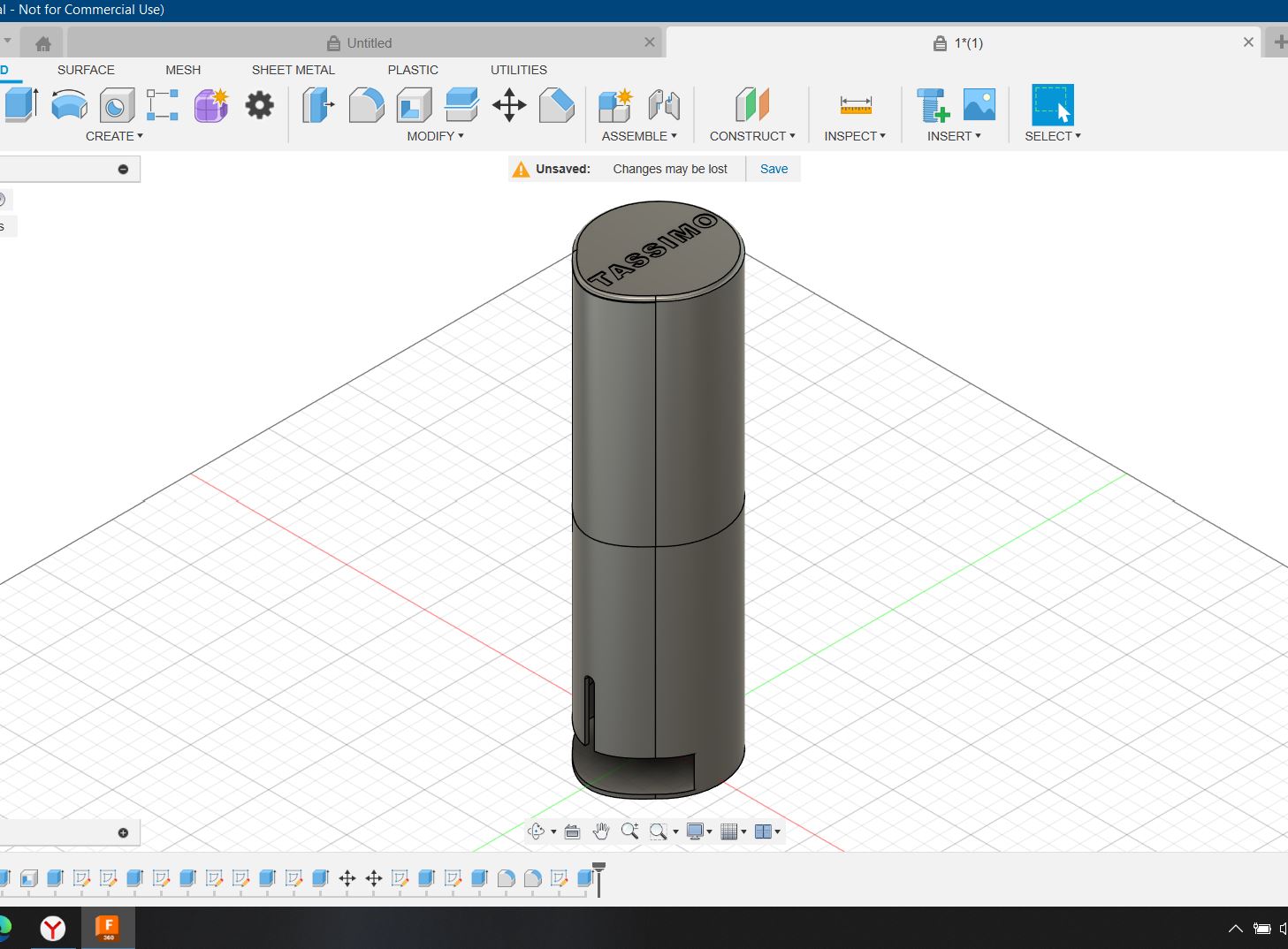
Task: Click the Insert Image icon
Action: (979, 105)
